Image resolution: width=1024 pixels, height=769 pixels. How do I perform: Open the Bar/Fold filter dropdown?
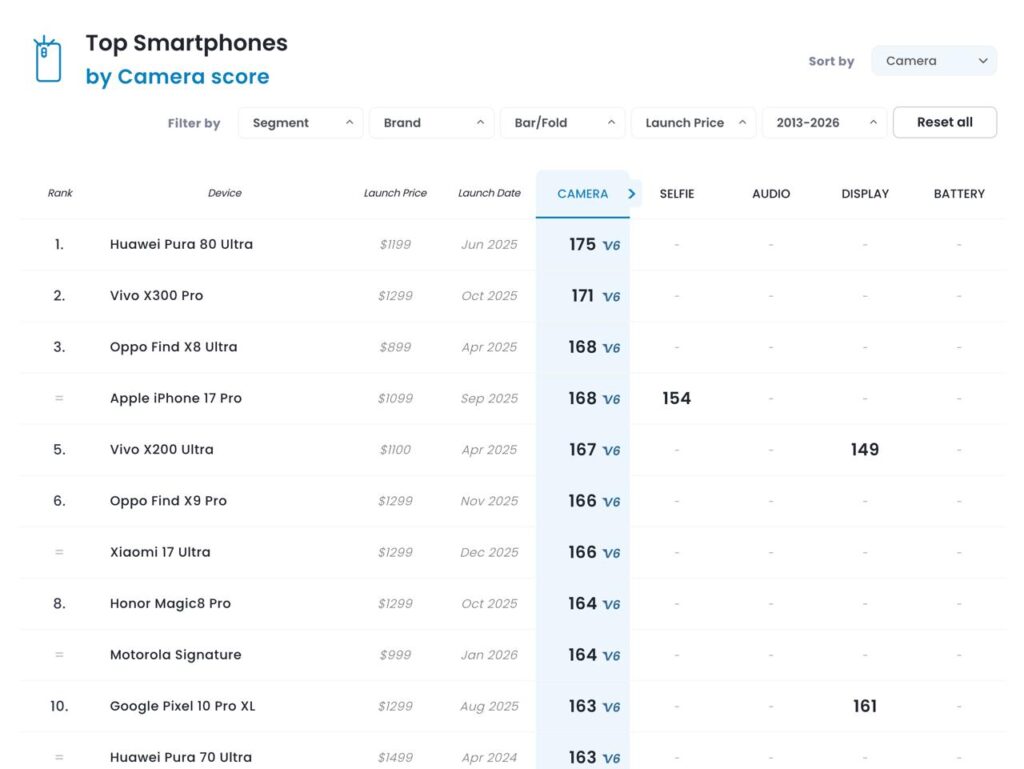[562, 123]
